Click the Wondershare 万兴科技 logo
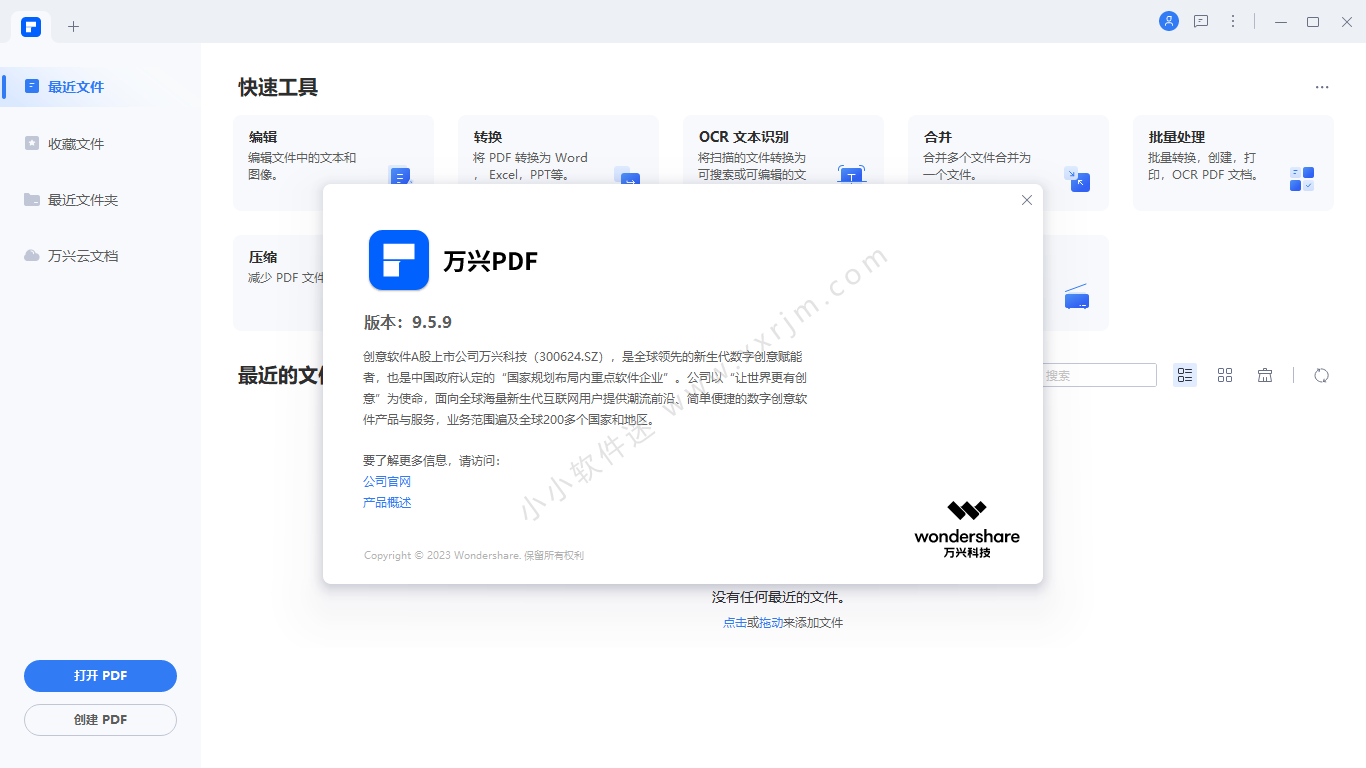Viewport: 1366px width, 768px height. point(967,529)
